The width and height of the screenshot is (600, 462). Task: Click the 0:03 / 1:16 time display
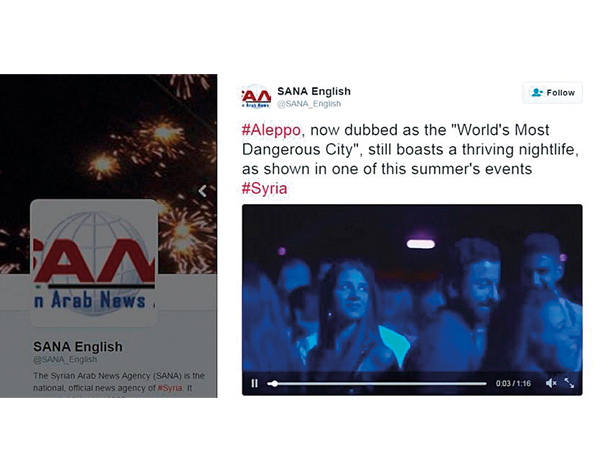coord(513,383)
